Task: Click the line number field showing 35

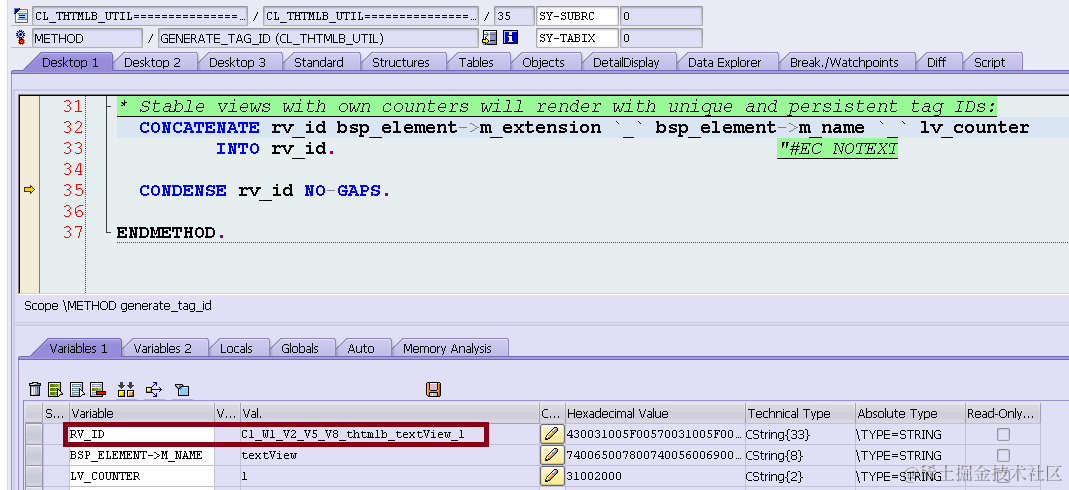Action: (x=514, y=16)
